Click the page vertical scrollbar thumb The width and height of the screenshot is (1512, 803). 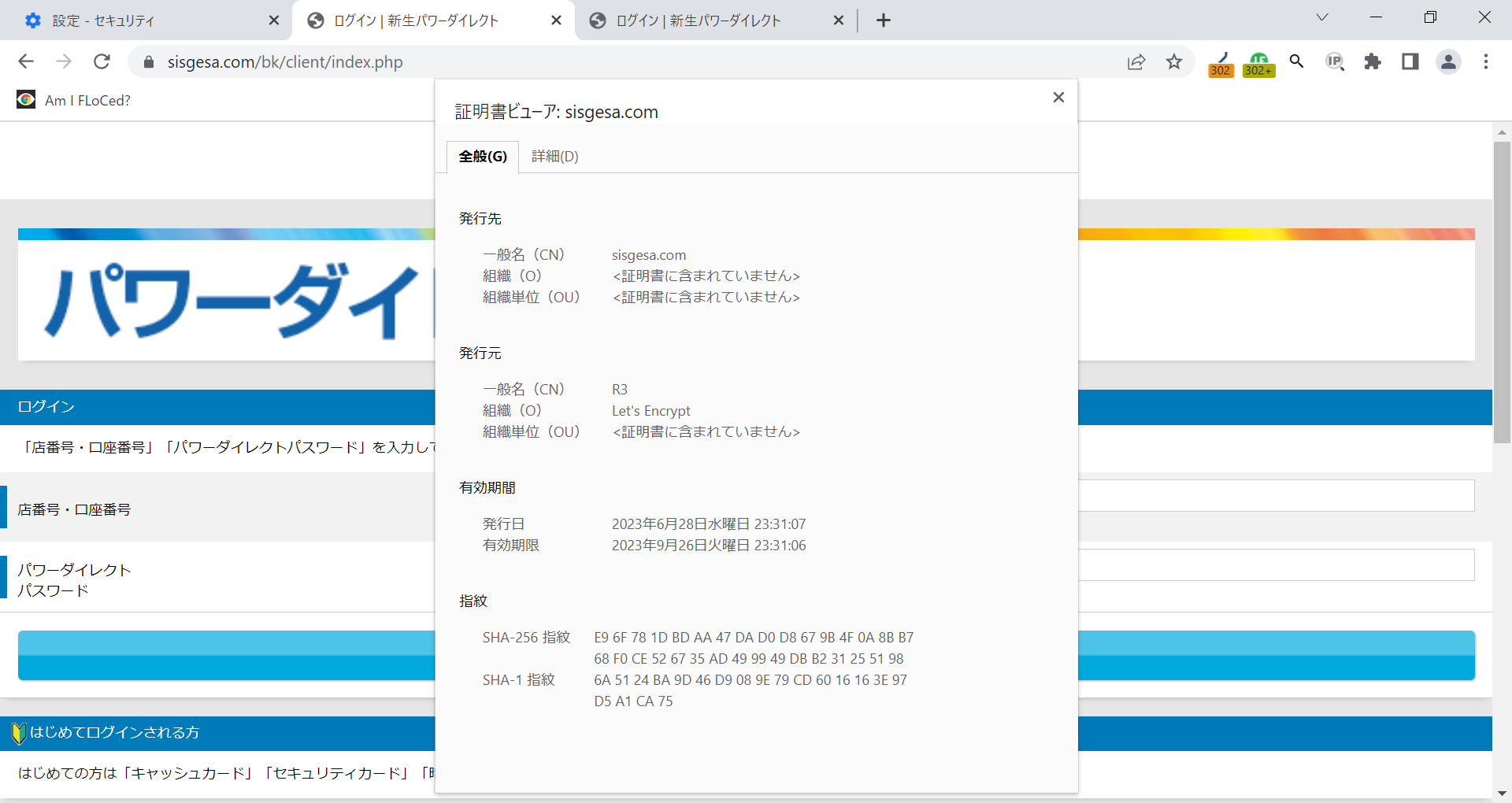pyautogui.click(x=1502, y=291)
